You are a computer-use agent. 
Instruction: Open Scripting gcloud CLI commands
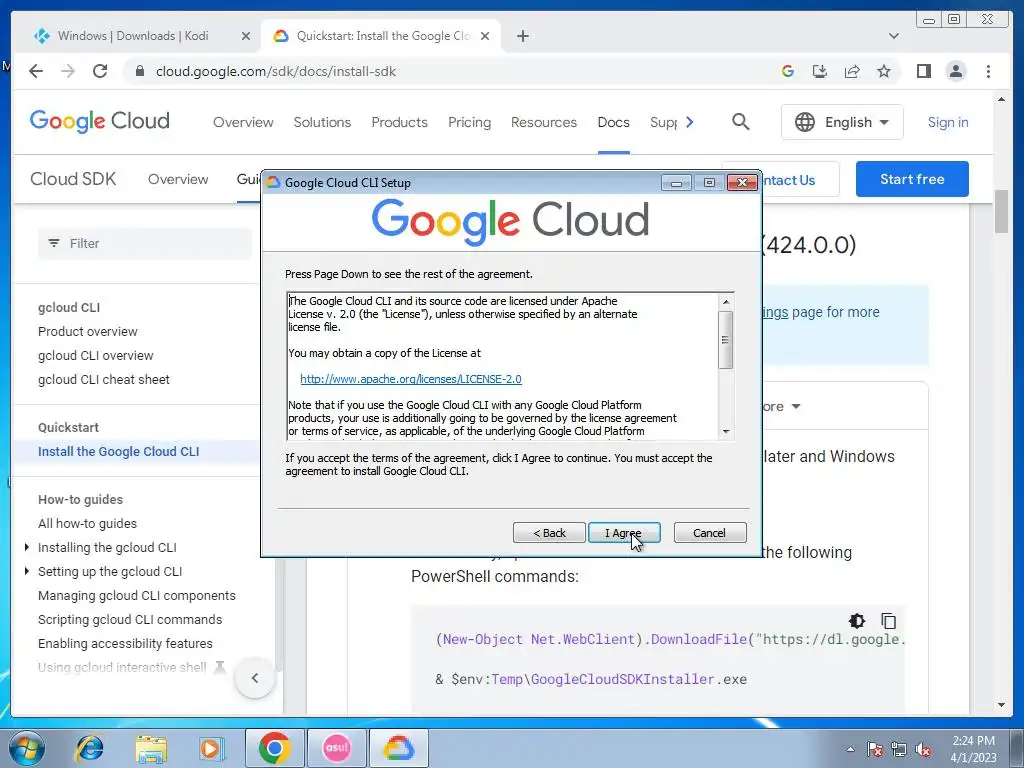130,619
